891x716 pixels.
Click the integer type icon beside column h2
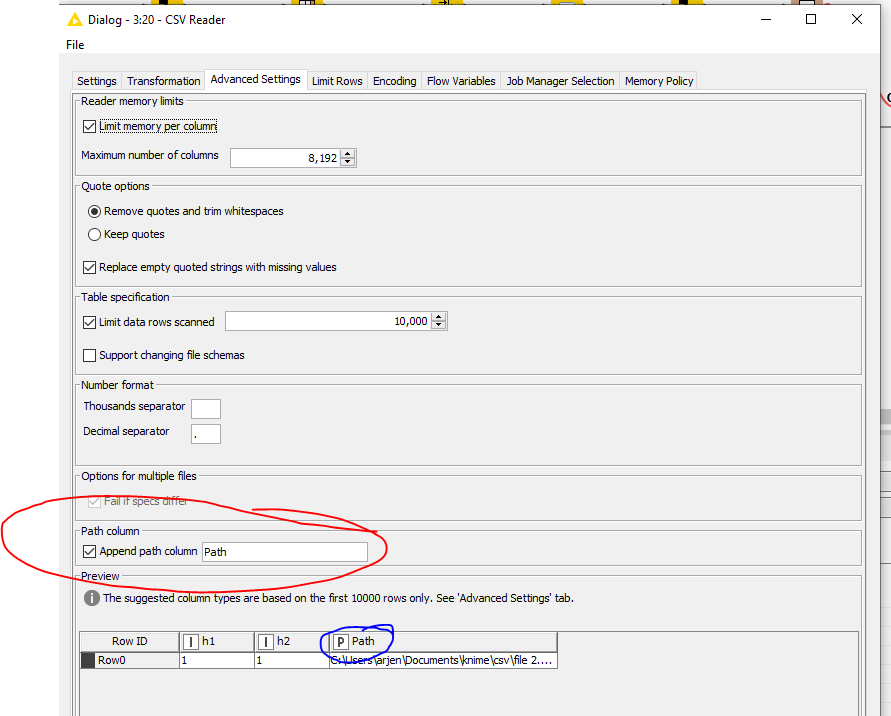click(264, 641)
